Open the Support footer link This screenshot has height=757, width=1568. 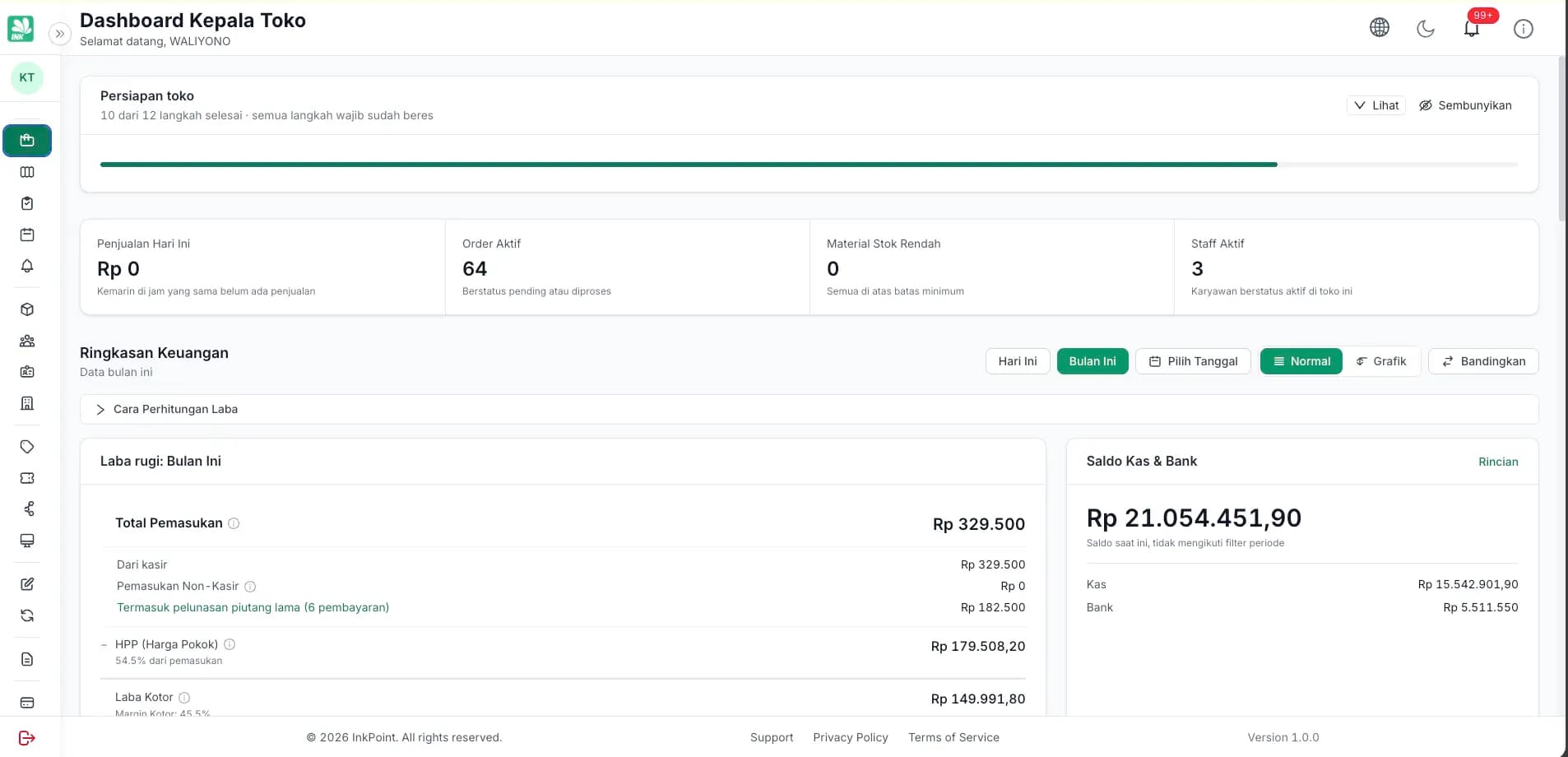click(x=772, y=737)
